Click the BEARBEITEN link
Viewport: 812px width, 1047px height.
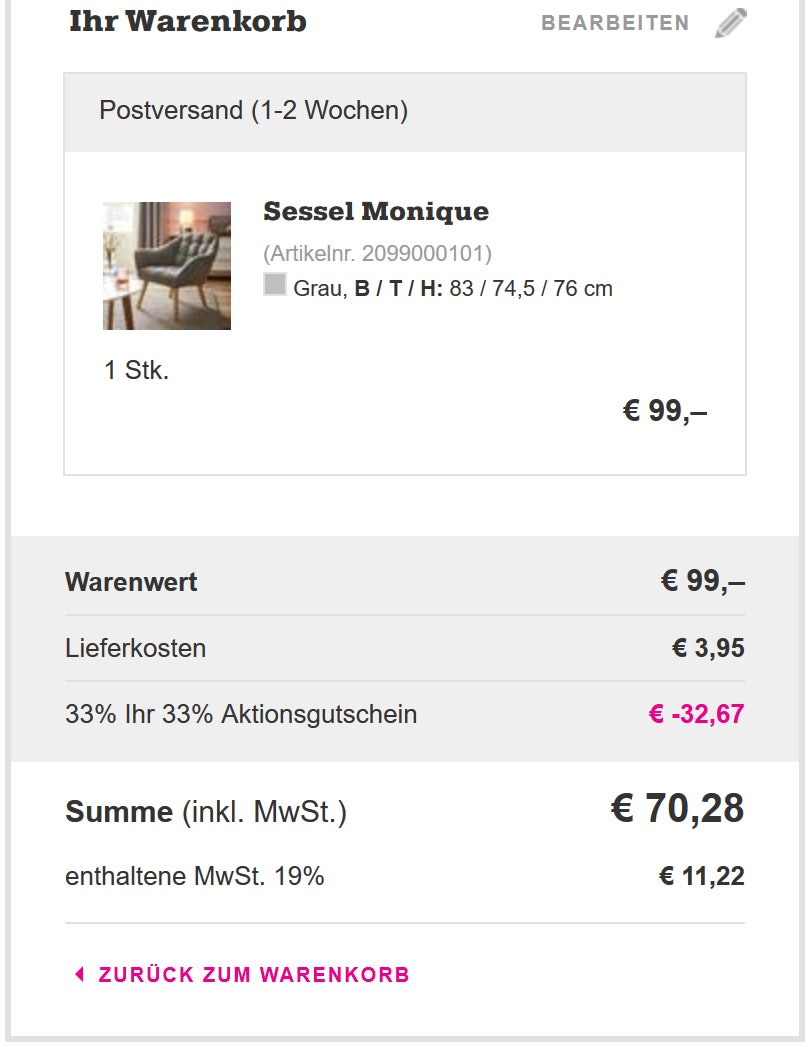(x=615, y=23)
